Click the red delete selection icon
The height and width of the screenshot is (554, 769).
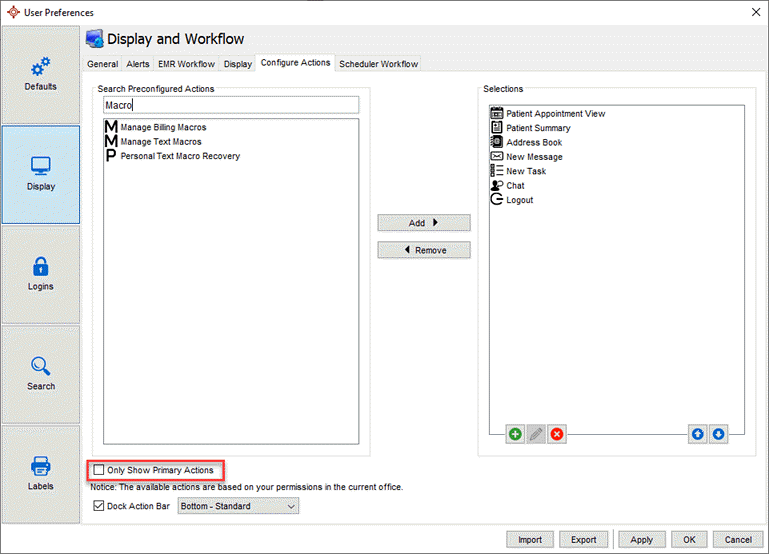click(x=557, y=434)
